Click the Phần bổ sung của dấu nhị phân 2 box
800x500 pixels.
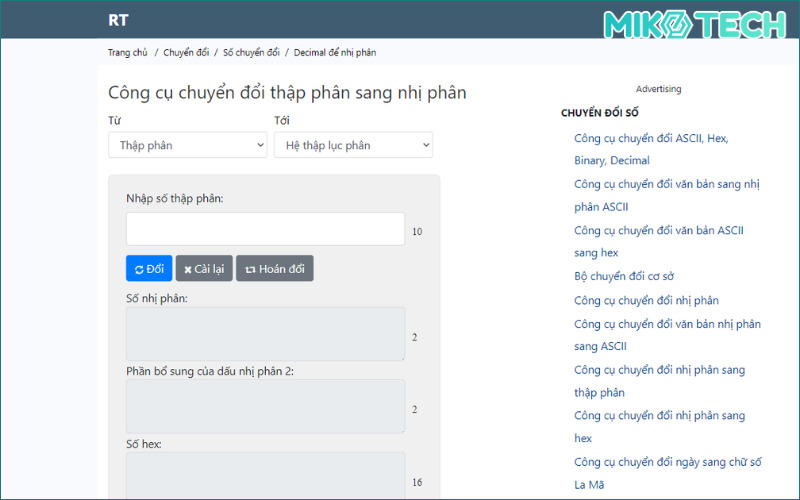tap(265, 407)
